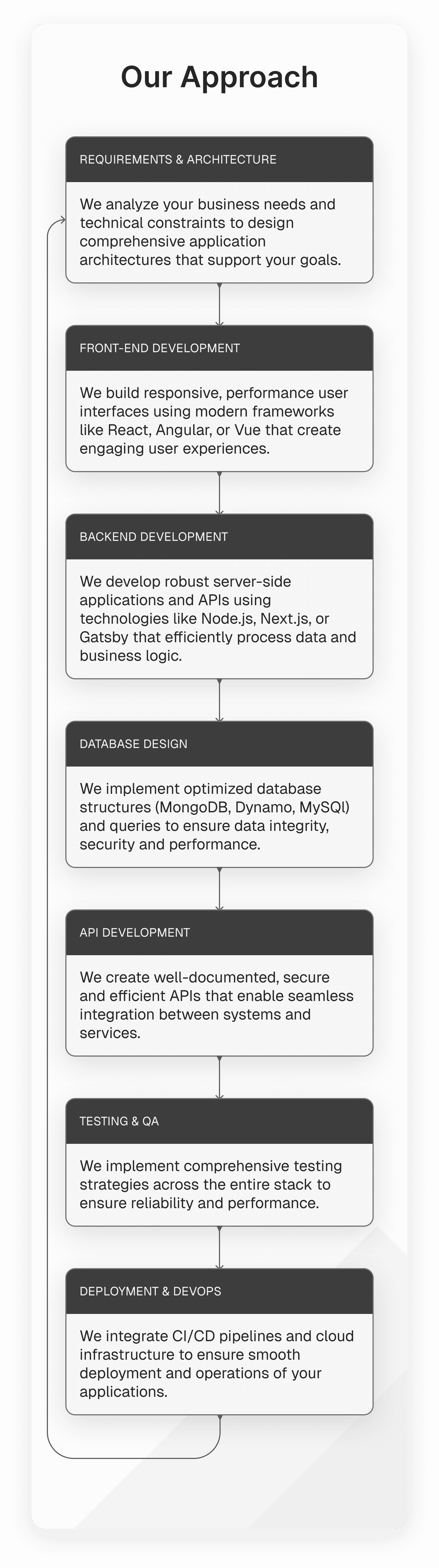This screenshot has height=1568, width=439.
Task: Click arrow connecting Backend to Database Design
Action: (219, 700)
